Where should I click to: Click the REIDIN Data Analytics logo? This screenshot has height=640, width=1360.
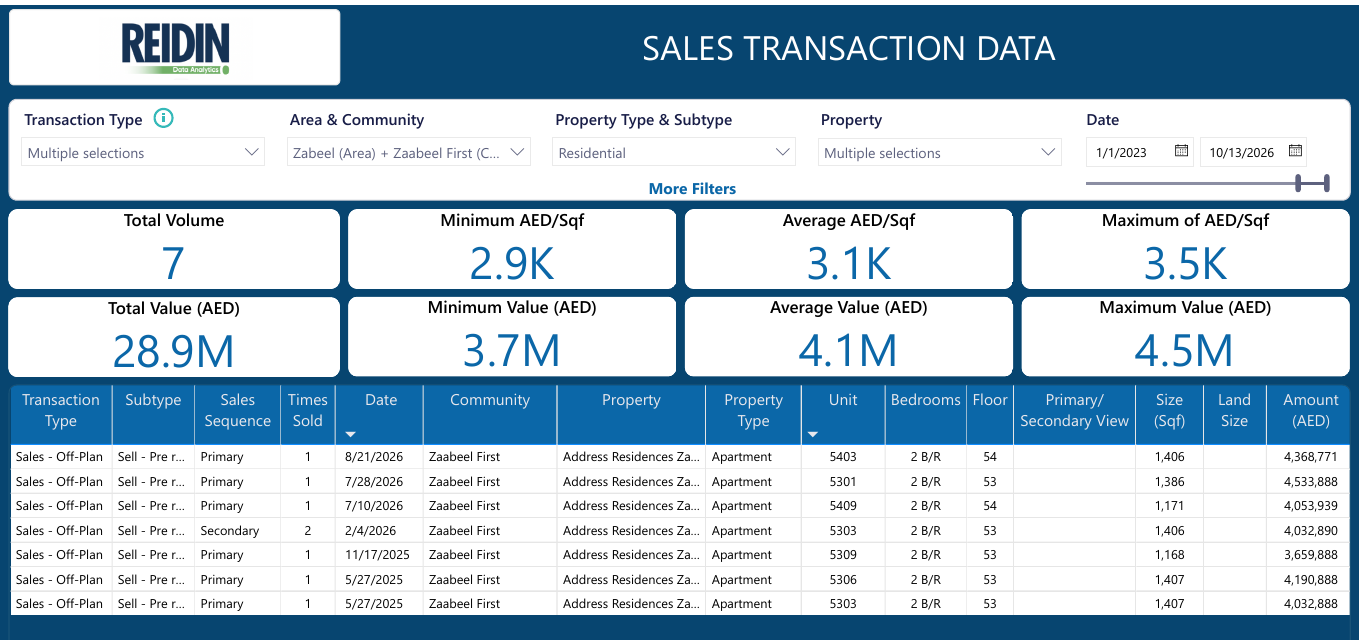click(175, 48)
